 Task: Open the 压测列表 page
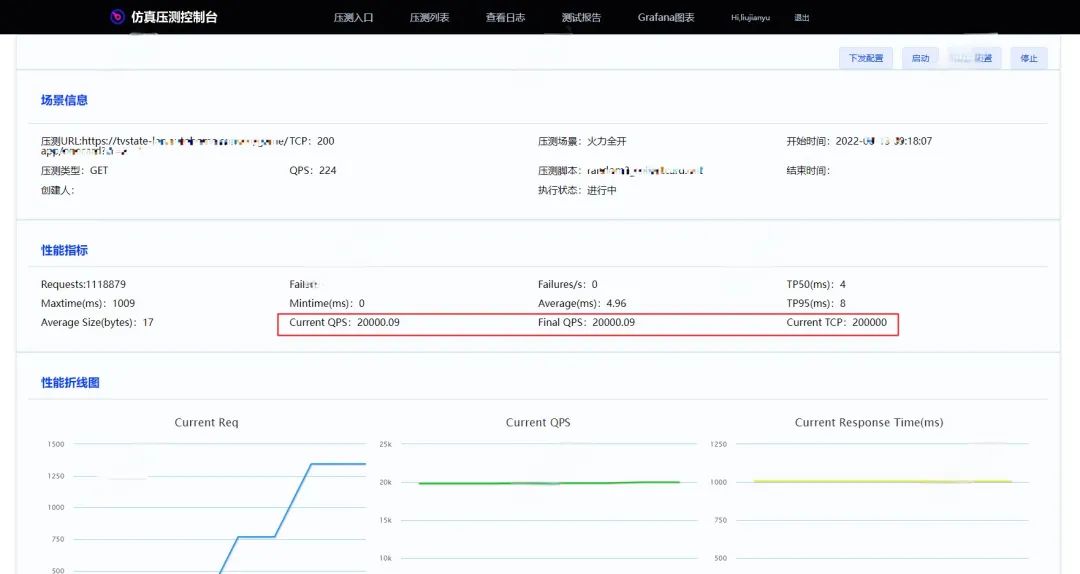[x=429, y=17]
